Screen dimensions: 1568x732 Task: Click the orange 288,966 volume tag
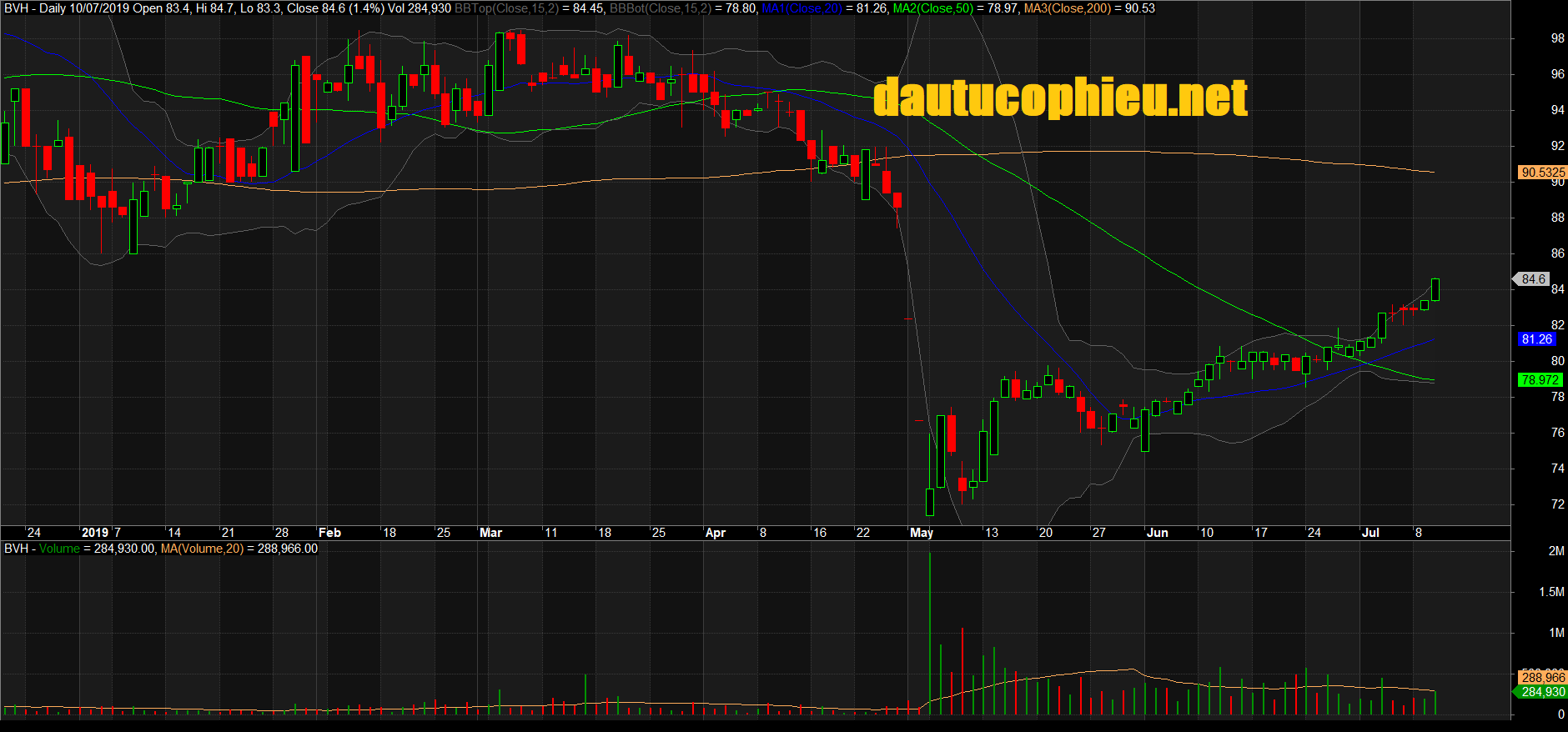(1543, 678)
